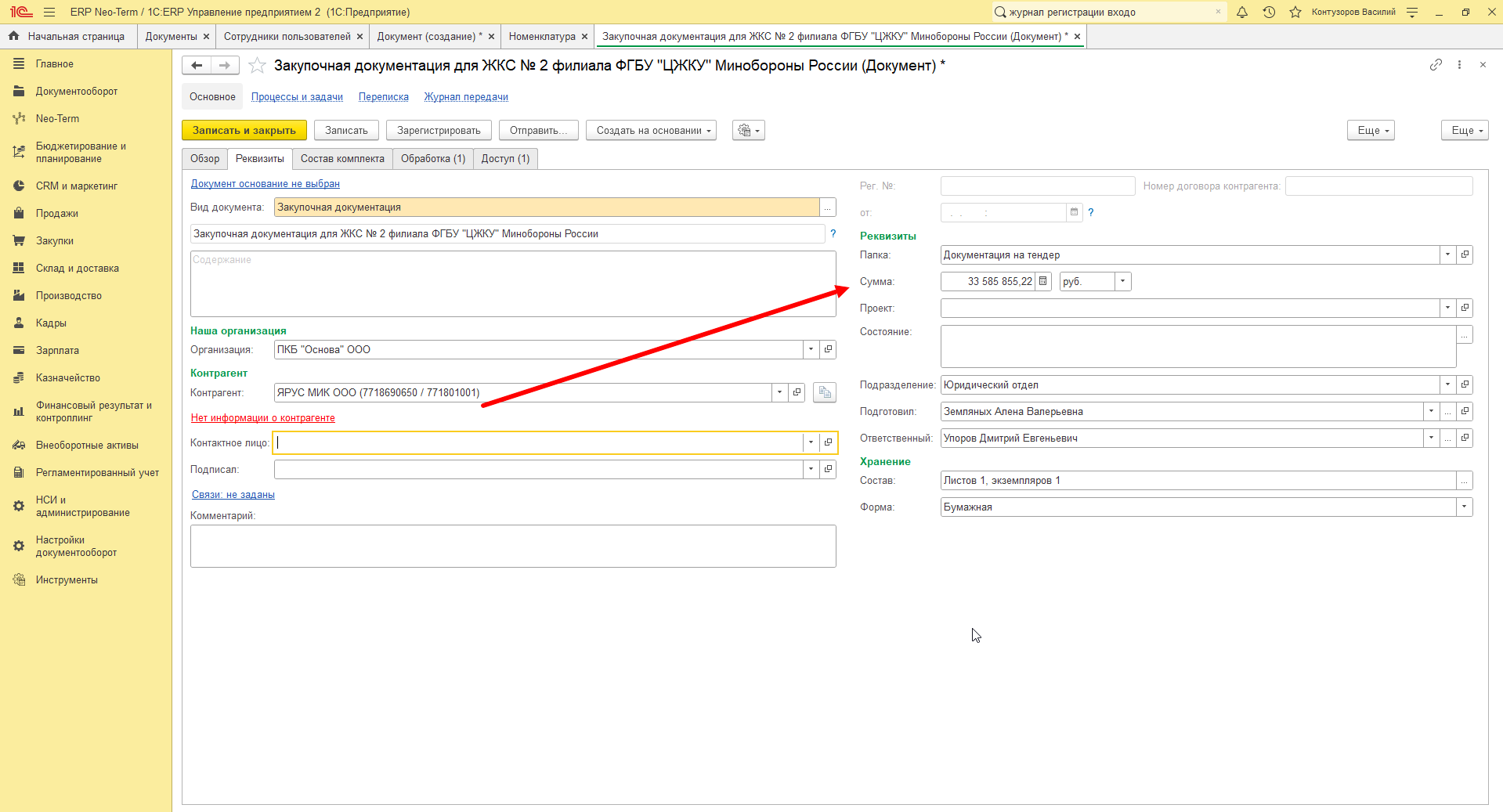Open the Доступ (1) tab

point(505,158)
